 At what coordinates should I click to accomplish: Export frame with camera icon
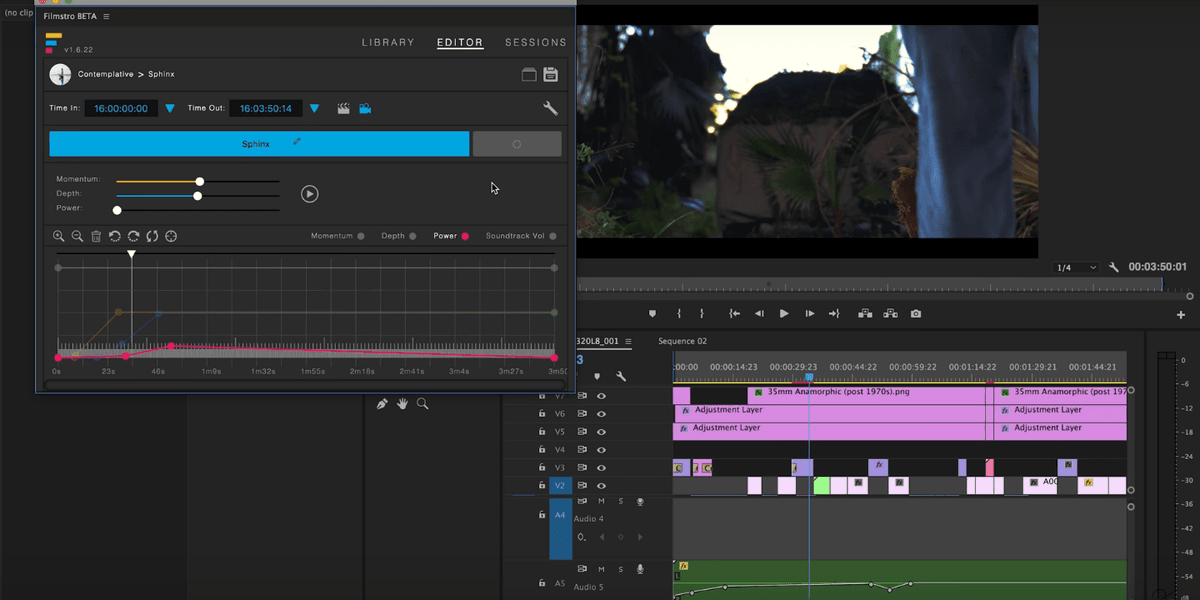click(x=916, y=313)
